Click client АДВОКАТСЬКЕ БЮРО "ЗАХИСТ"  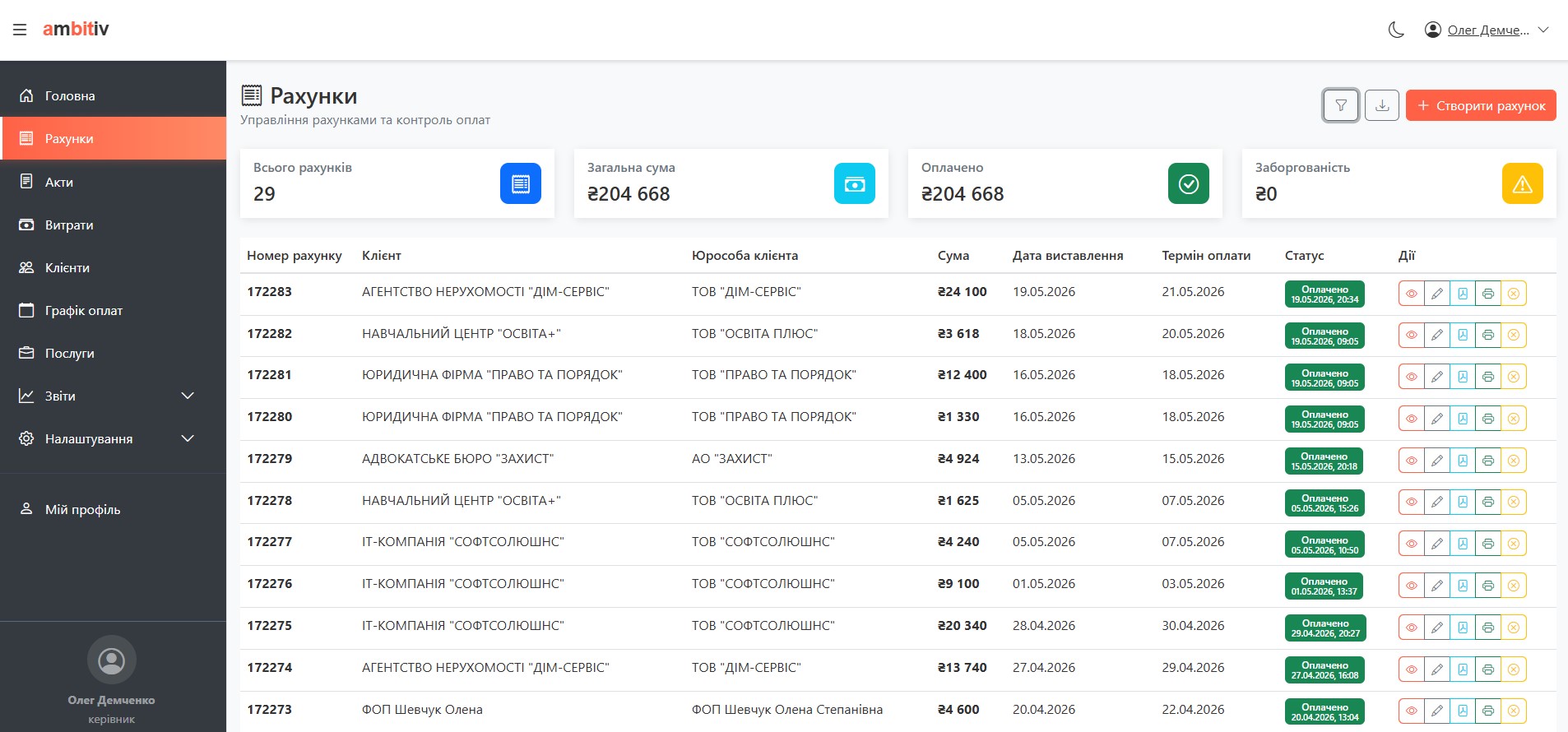pos(458,459)
